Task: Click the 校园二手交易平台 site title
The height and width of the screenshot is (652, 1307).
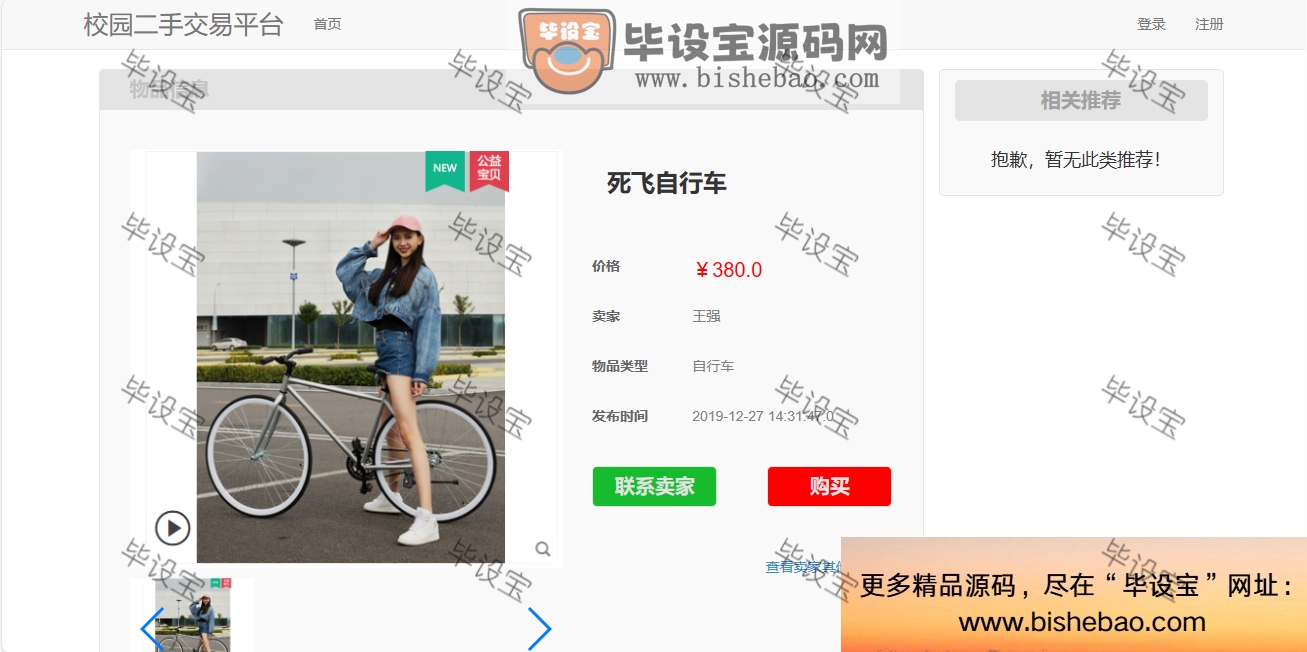Action: coord(184,25)
